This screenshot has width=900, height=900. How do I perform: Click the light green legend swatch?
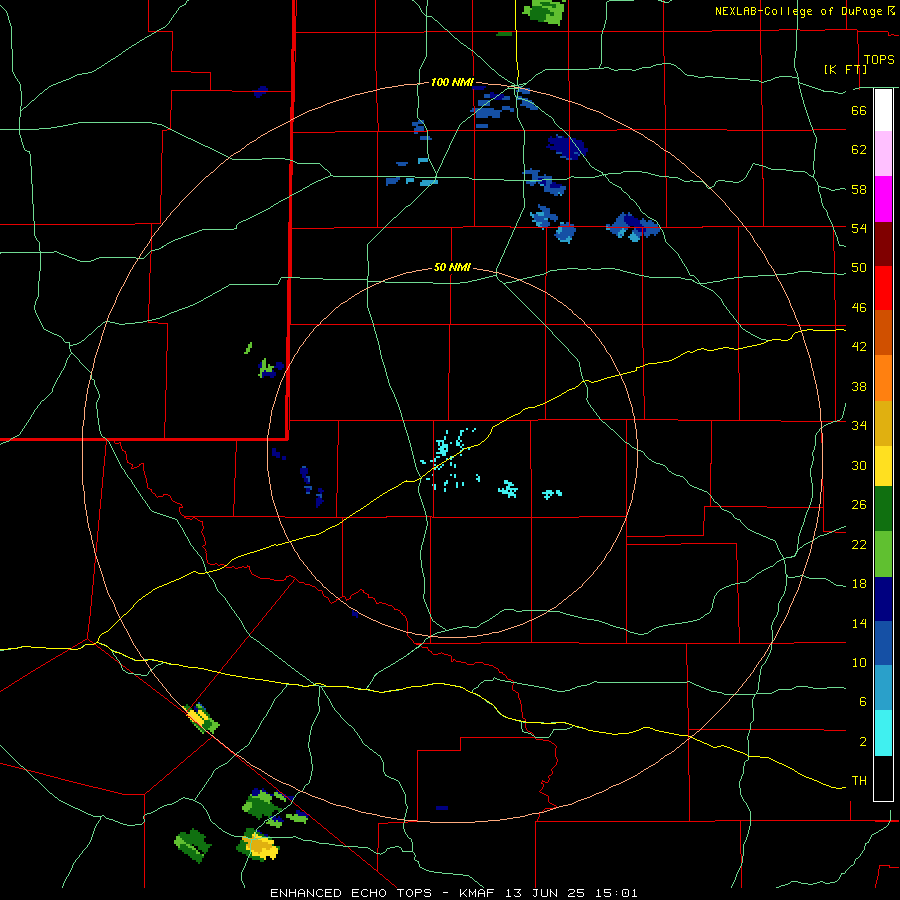[x=883, y=554]
